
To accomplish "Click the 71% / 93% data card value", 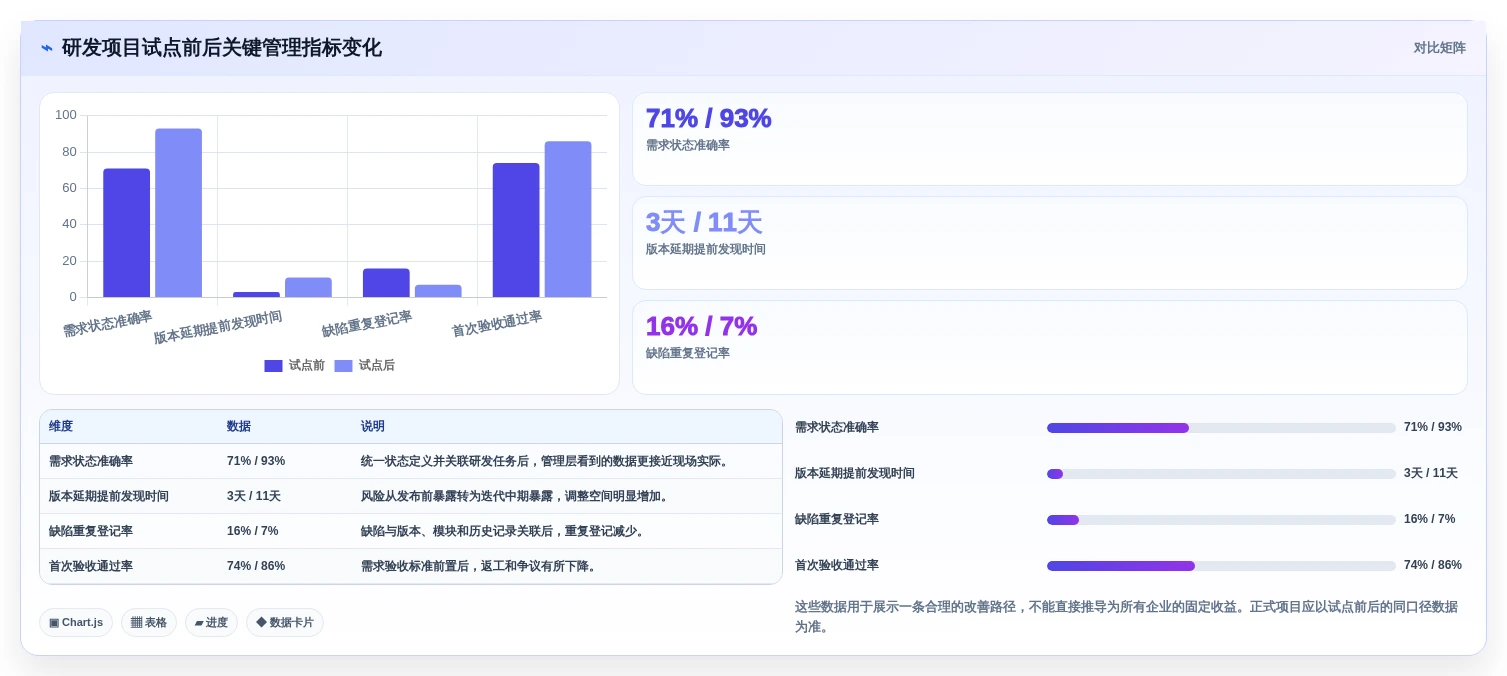I will 708,118.
